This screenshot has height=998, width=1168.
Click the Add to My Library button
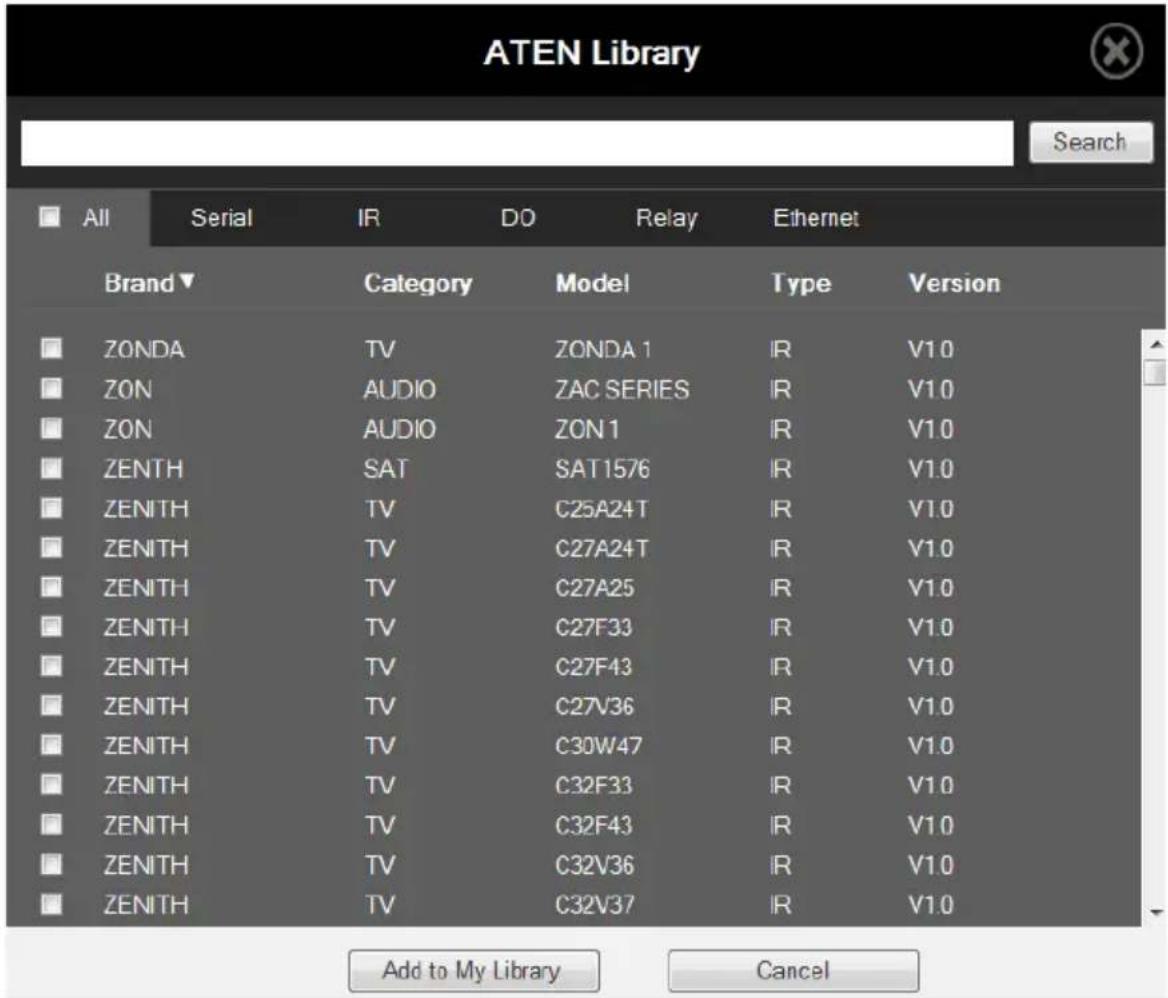pyautogui.click(x=474, y=970)
